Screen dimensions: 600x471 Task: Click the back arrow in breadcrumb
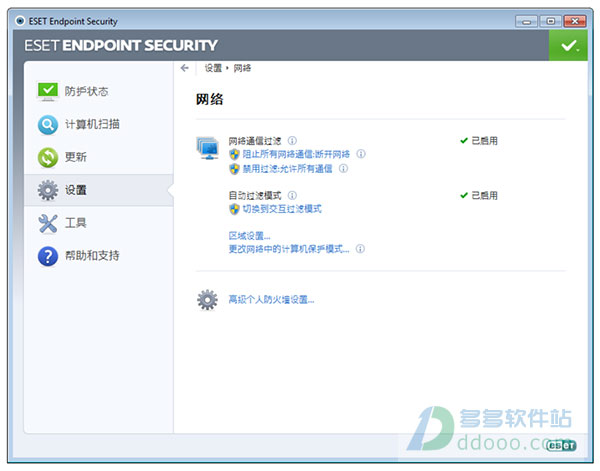point(185,68)
